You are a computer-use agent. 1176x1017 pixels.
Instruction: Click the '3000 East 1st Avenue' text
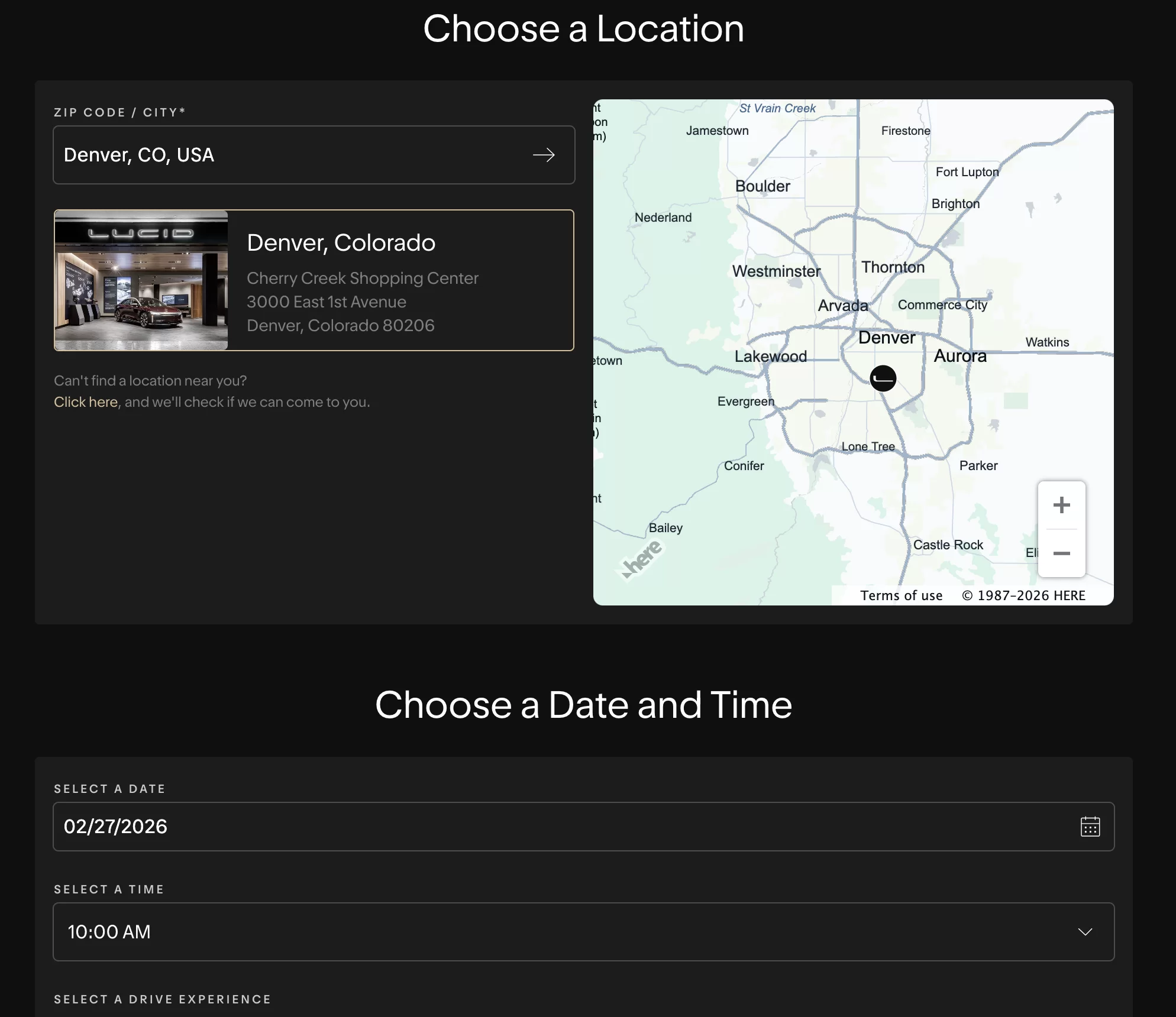326,302
